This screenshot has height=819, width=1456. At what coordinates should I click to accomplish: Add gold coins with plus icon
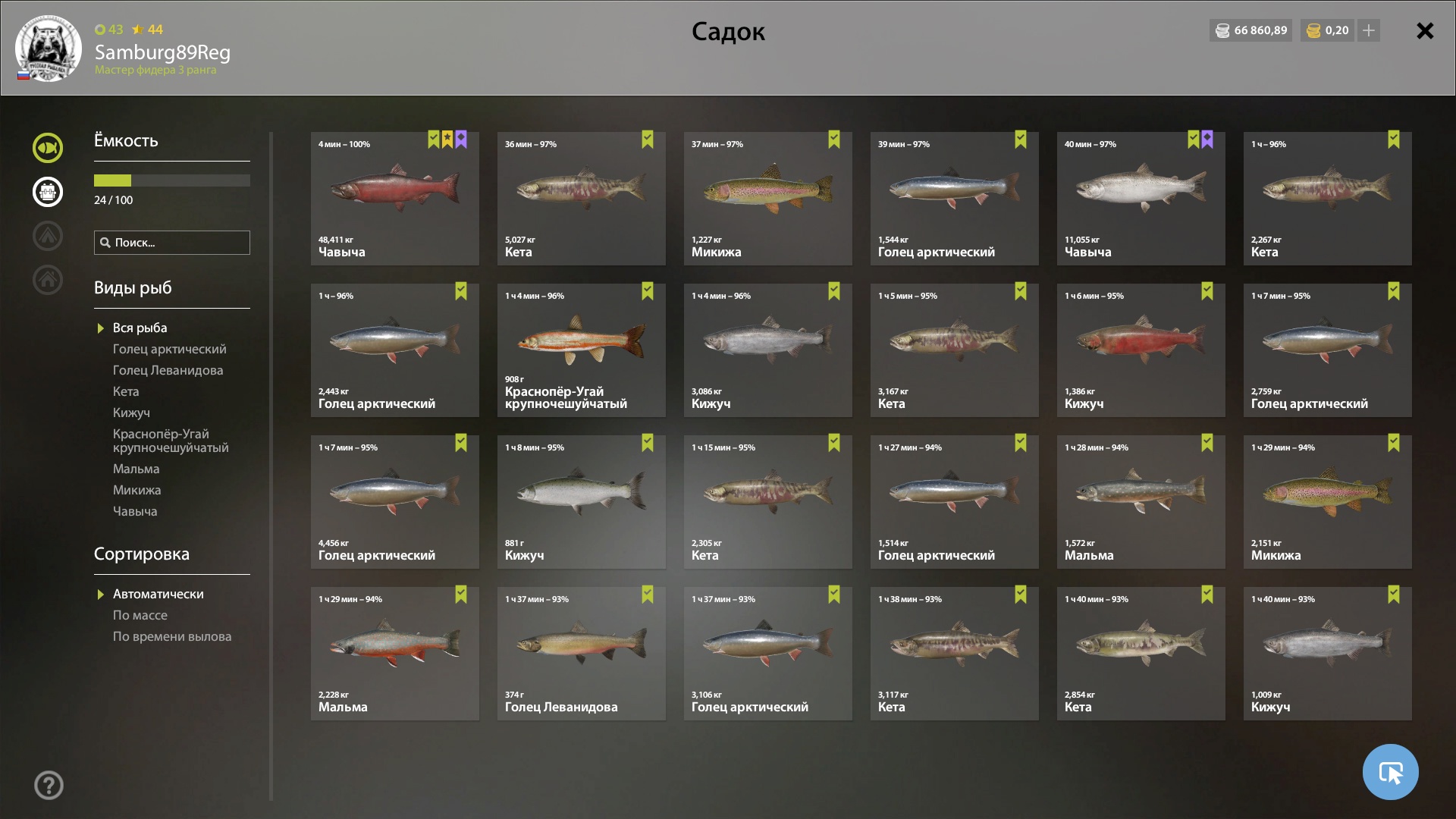tap(1369, 30)
